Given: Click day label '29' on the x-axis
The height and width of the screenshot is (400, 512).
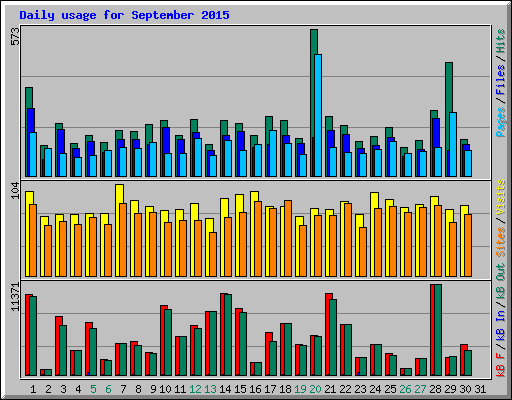Looking at the screenshot, I should point(450,389).
